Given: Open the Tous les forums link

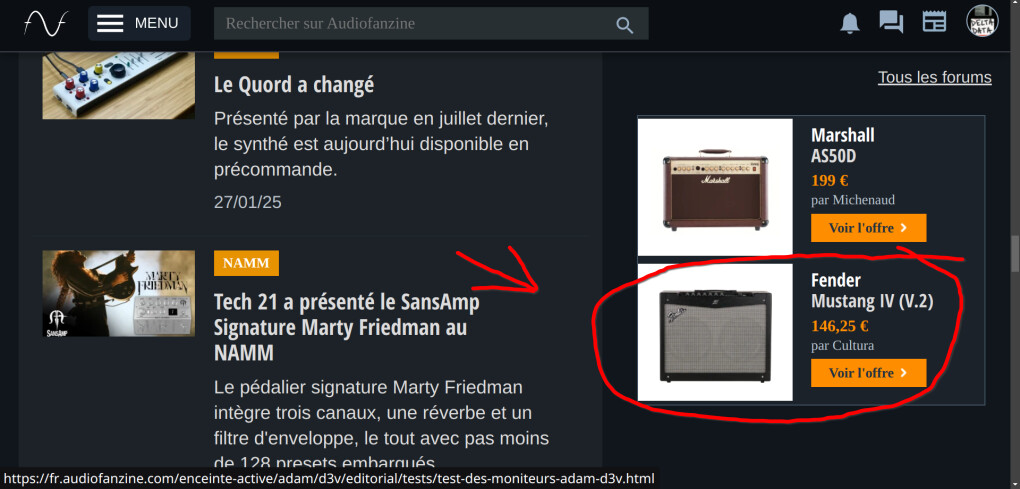Looking at the screenshot, I should click(935, 77).
